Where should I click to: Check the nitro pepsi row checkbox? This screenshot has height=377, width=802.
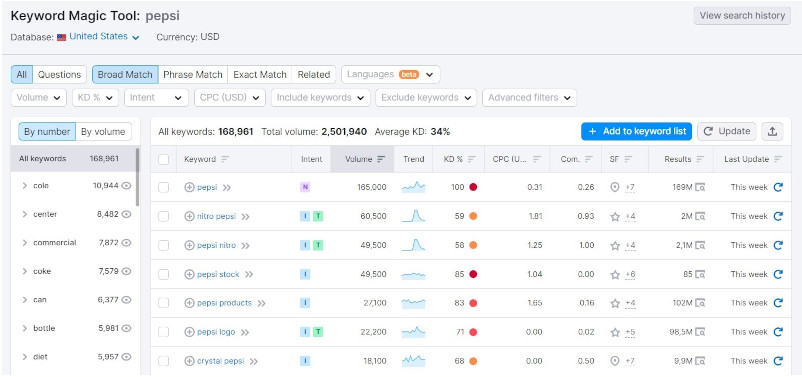coord(164,216)
